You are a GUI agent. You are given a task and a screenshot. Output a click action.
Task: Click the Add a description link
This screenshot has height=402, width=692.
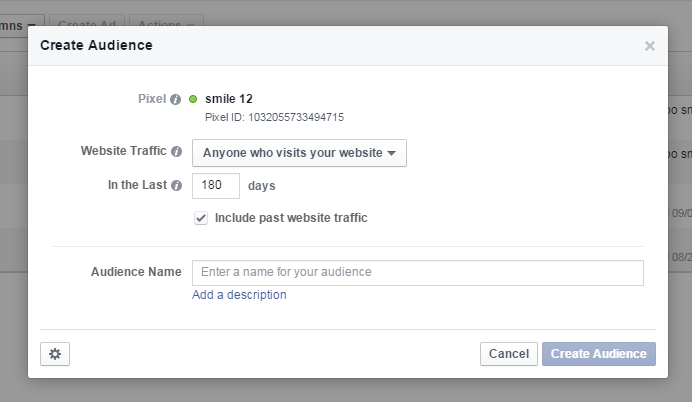[239, 295]
